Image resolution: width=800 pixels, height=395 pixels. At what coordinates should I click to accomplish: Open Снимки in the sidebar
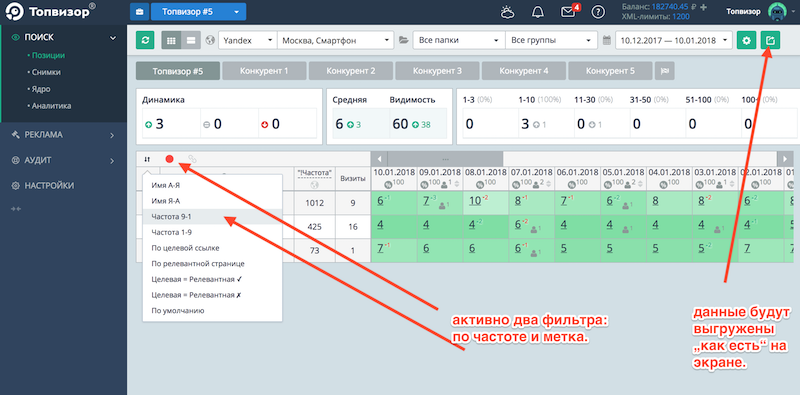click(x=46, y=72)
